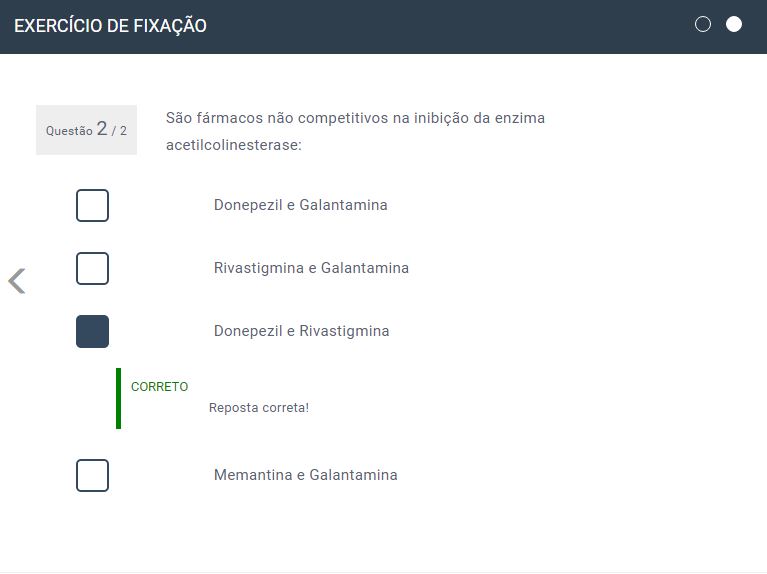Choose the Rivastigmina e Galantamina answer label
The width and height of the screenshot is (767, 574).
[x=311, y=268]
